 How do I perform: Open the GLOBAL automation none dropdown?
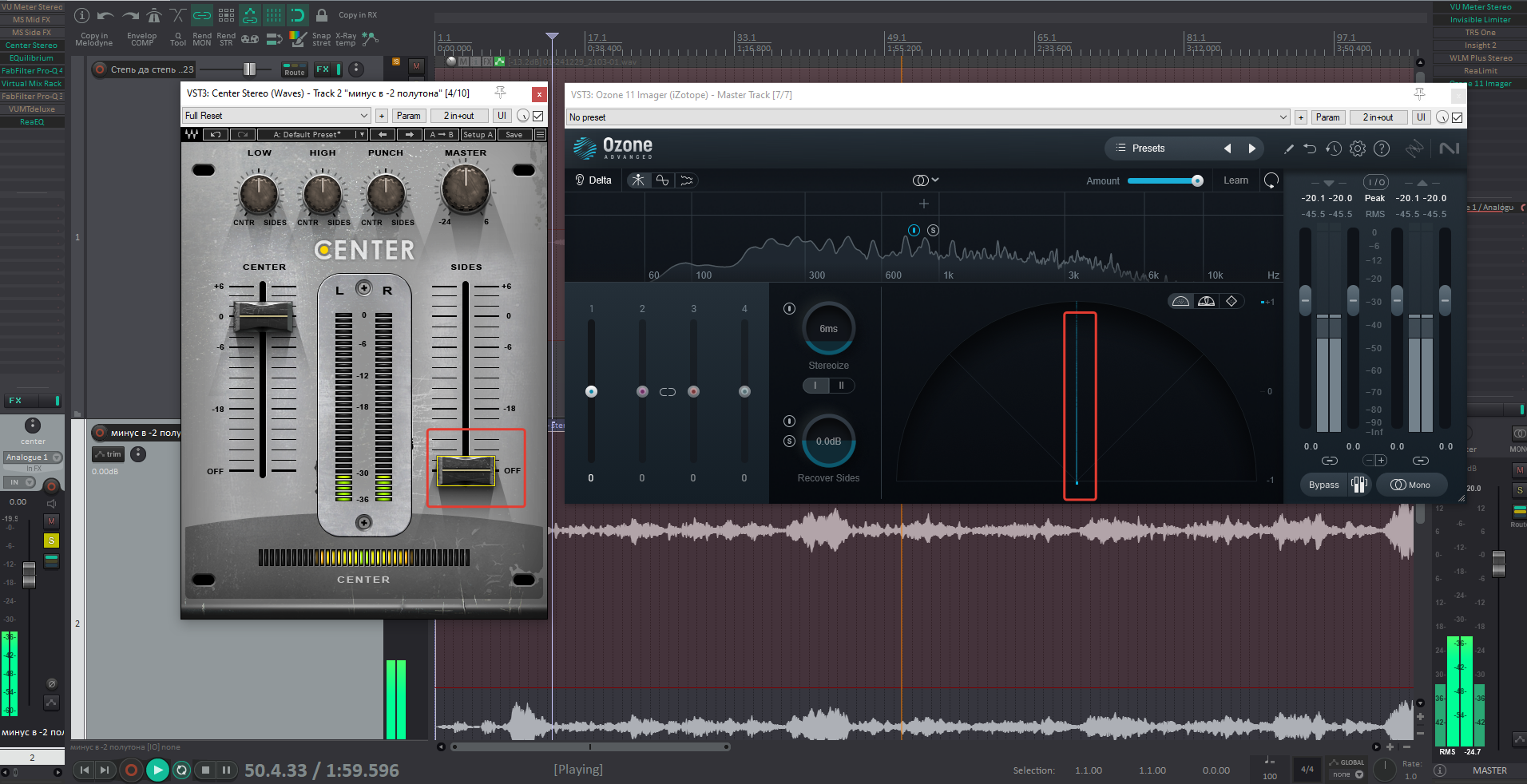point(1347,774)
